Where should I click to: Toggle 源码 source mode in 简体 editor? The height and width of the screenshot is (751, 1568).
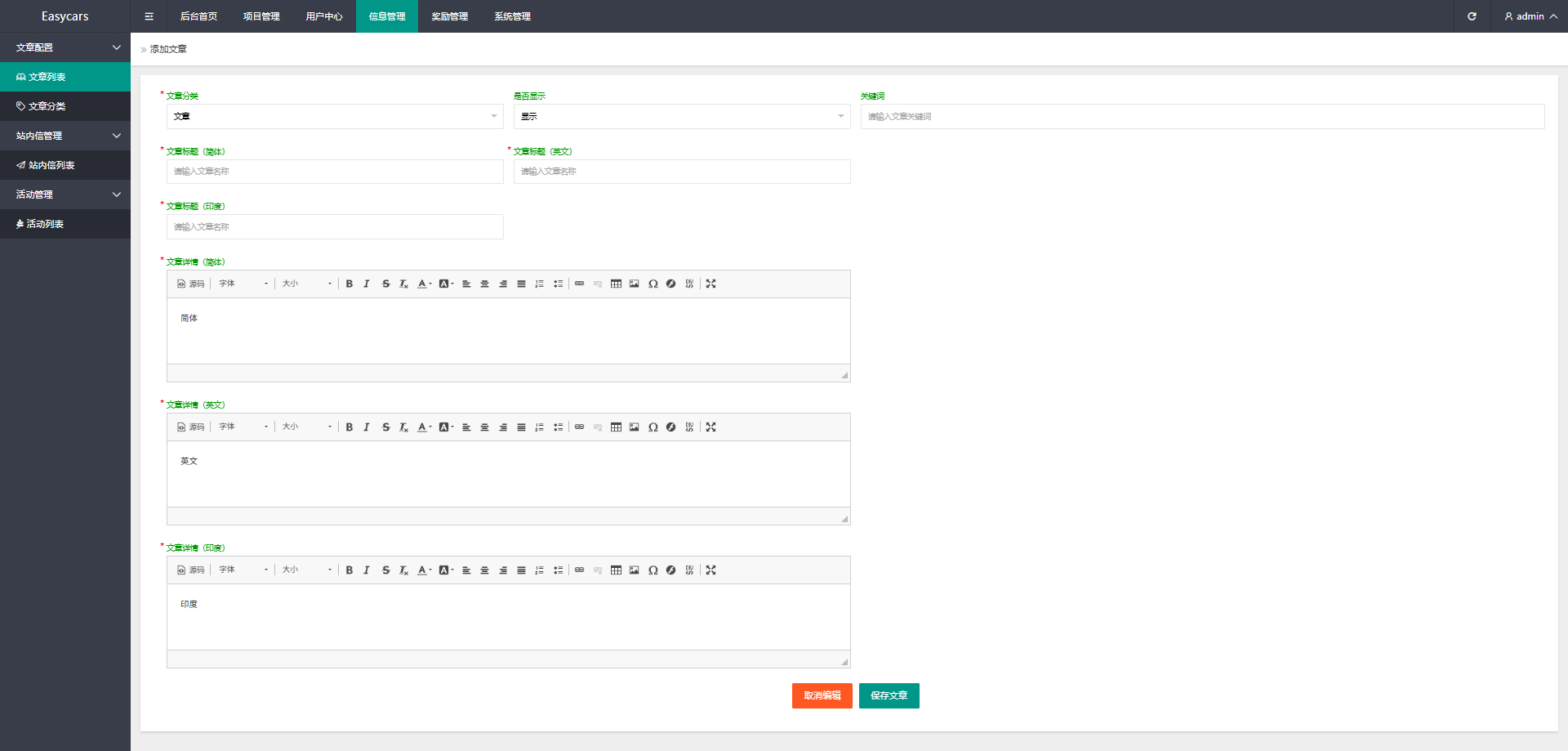point(191,284)
